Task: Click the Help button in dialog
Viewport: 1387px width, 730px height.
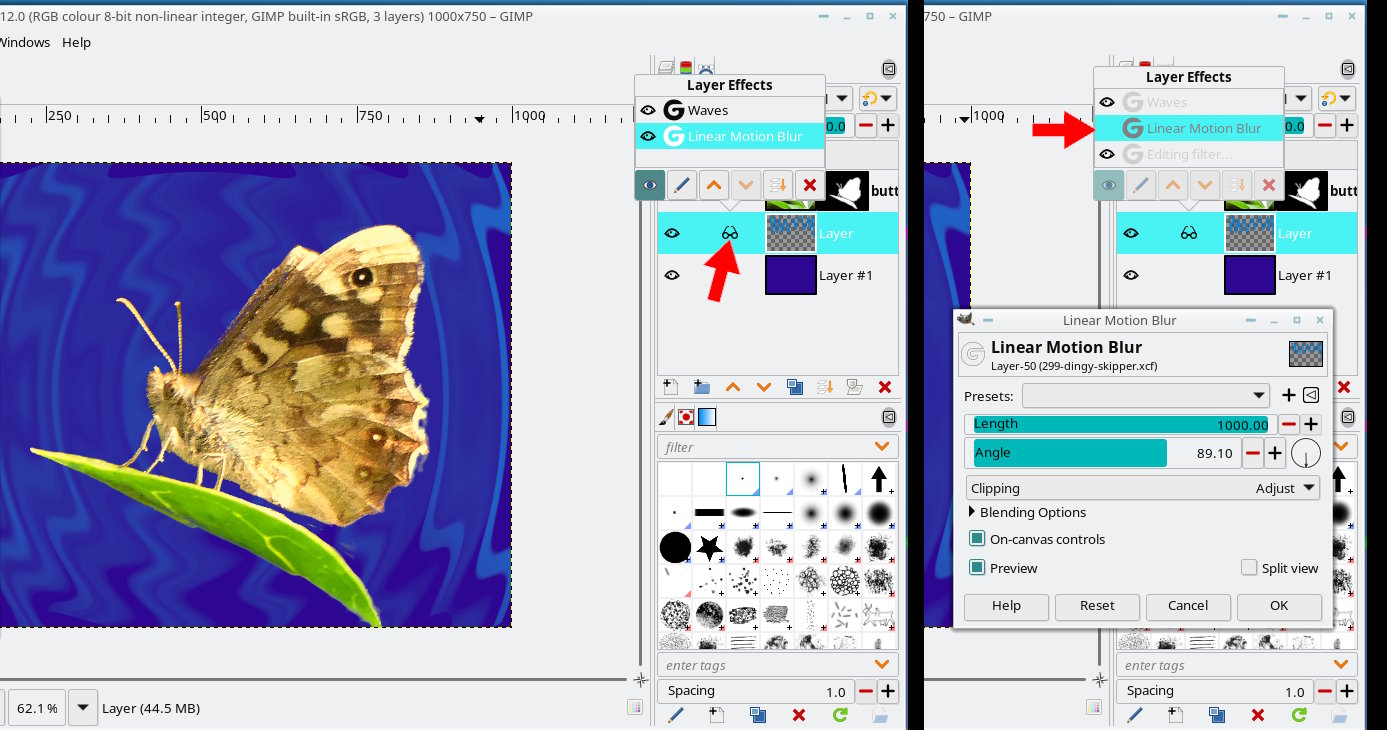Action: point(1006,606)
